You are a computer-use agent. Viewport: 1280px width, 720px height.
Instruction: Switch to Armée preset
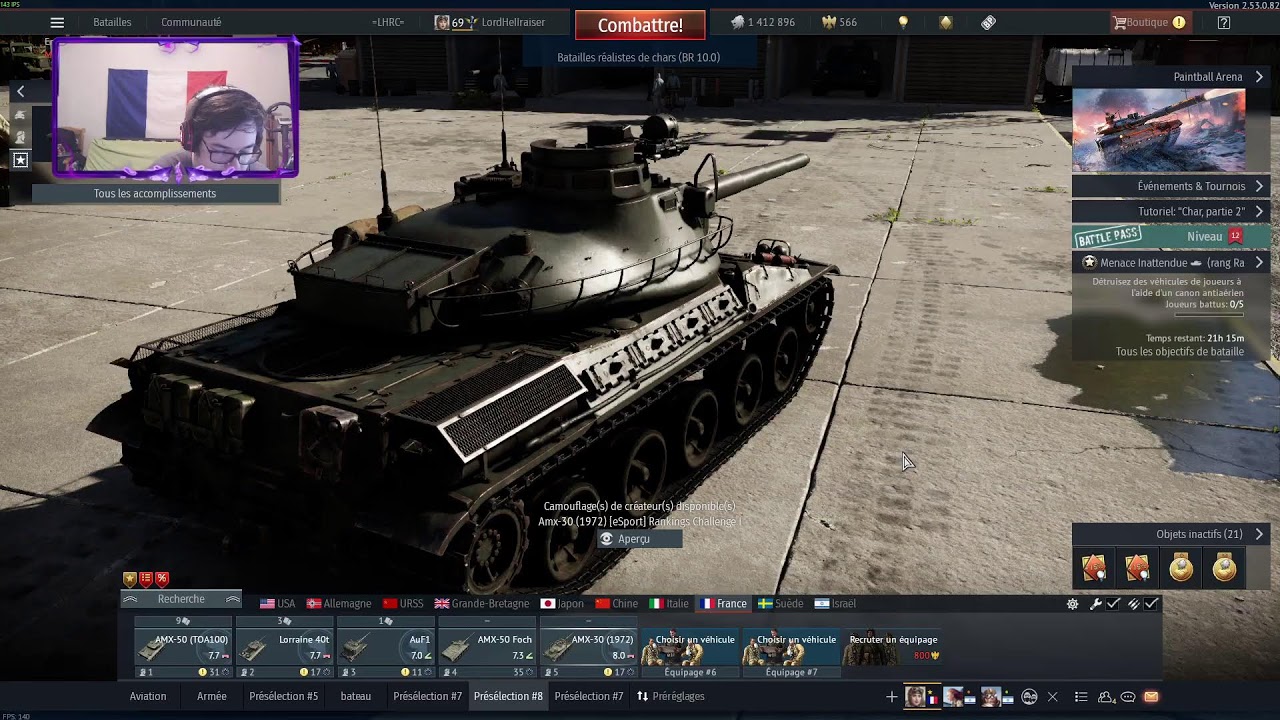212,696
